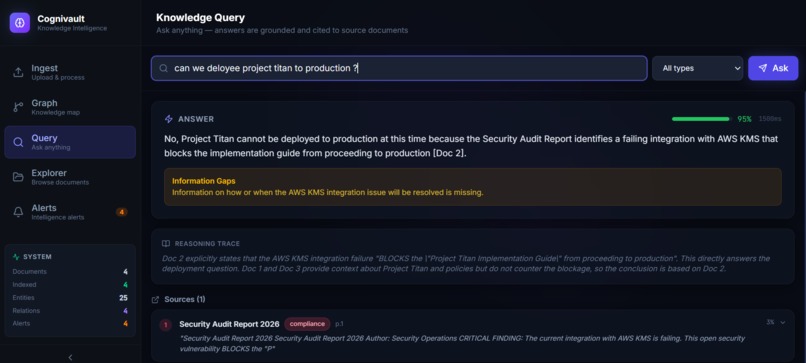Click the Query magnifier icon in sidebar
806x363 pixels.
coord(18,142)
